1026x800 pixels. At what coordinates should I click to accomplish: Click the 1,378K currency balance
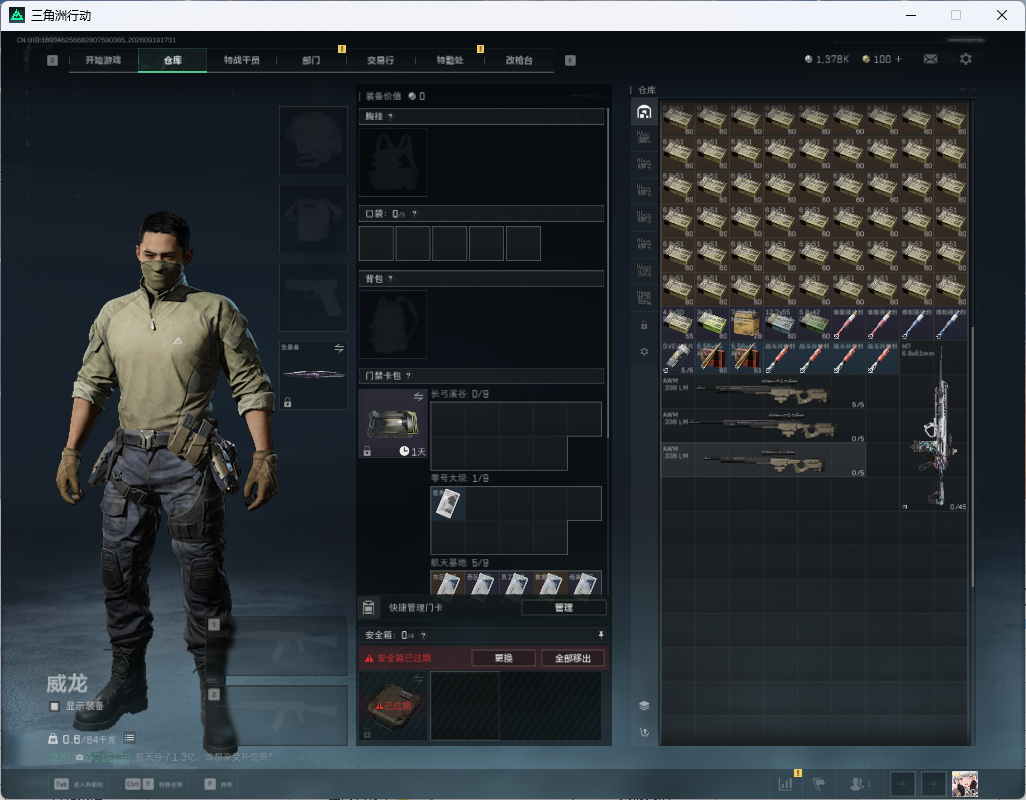point(826,59)
